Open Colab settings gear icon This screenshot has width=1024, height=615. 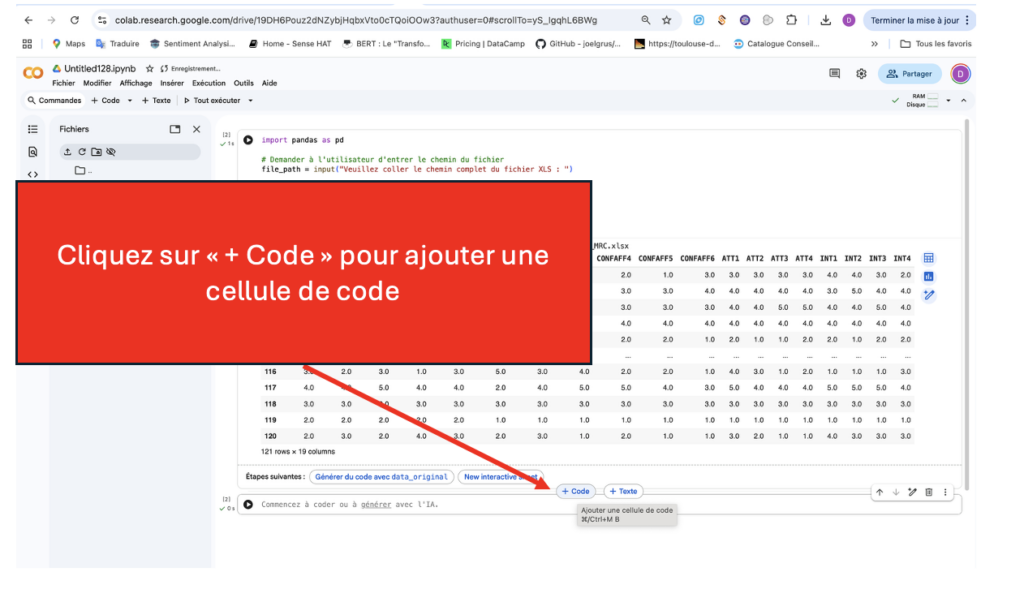click(x=861, y=74)
